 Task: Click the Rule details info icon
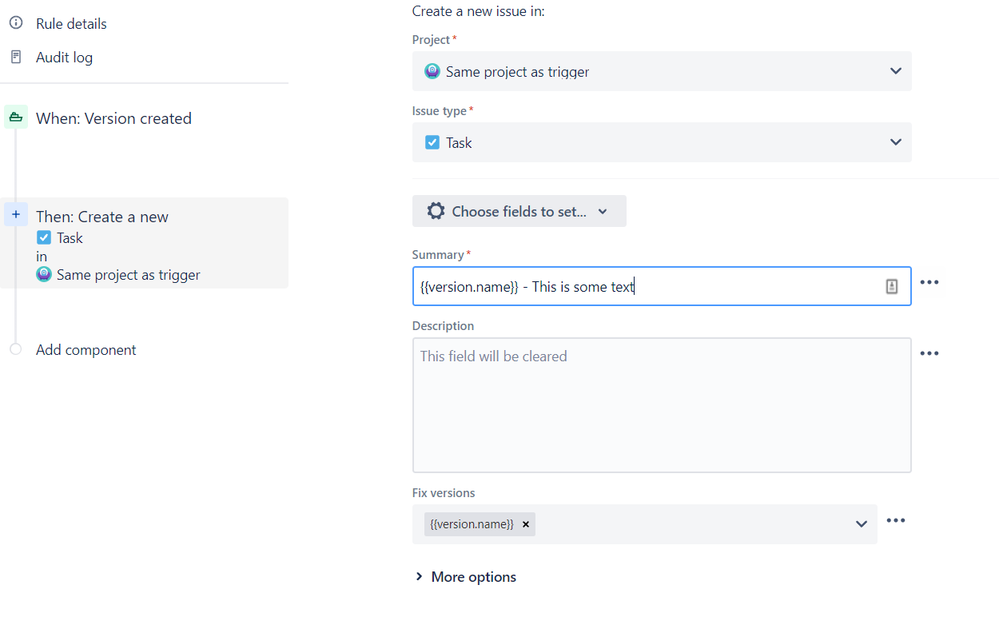[x=16, y=23]
